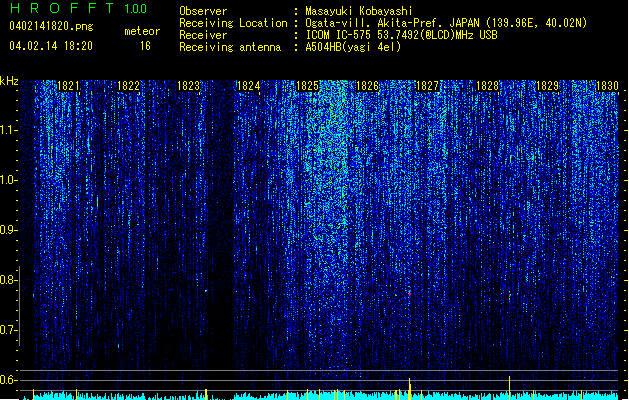The image size is (629, 400).
Task: Click the HROFFT 1.0.0 title text
Action: [x=78, y=8]
